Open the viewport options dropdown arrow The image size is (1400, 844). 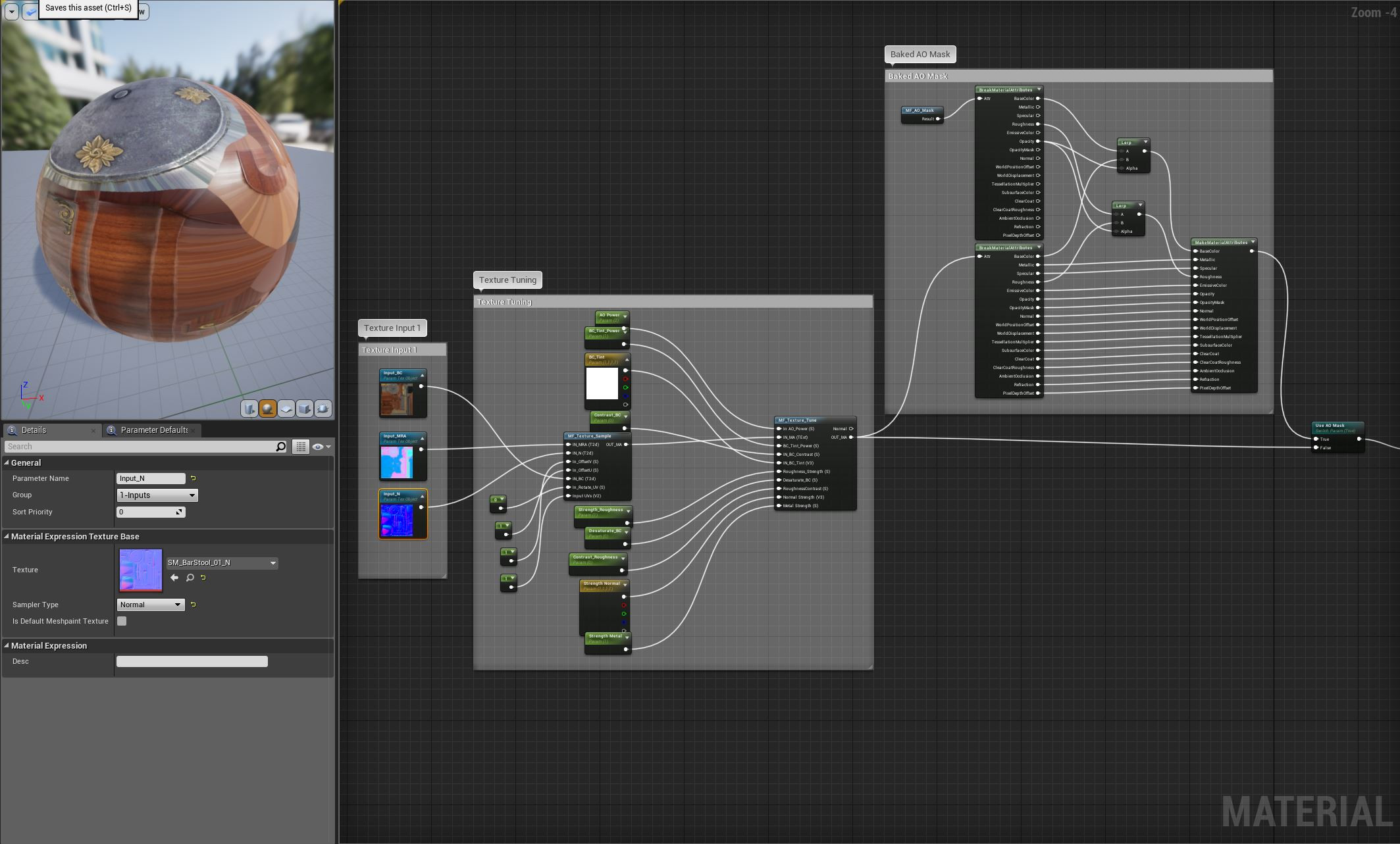click(x=12, y=11)
